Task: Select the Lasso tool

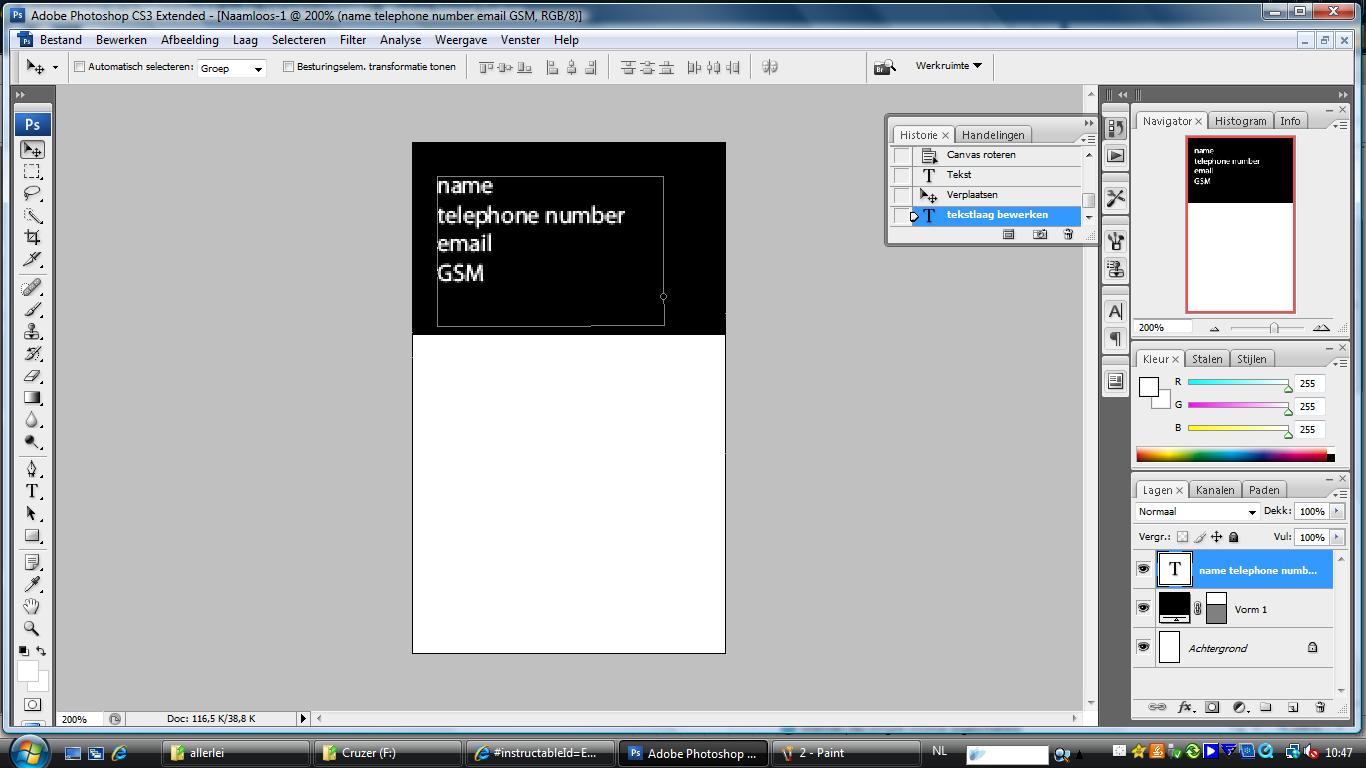Action: tap(32, 194)
